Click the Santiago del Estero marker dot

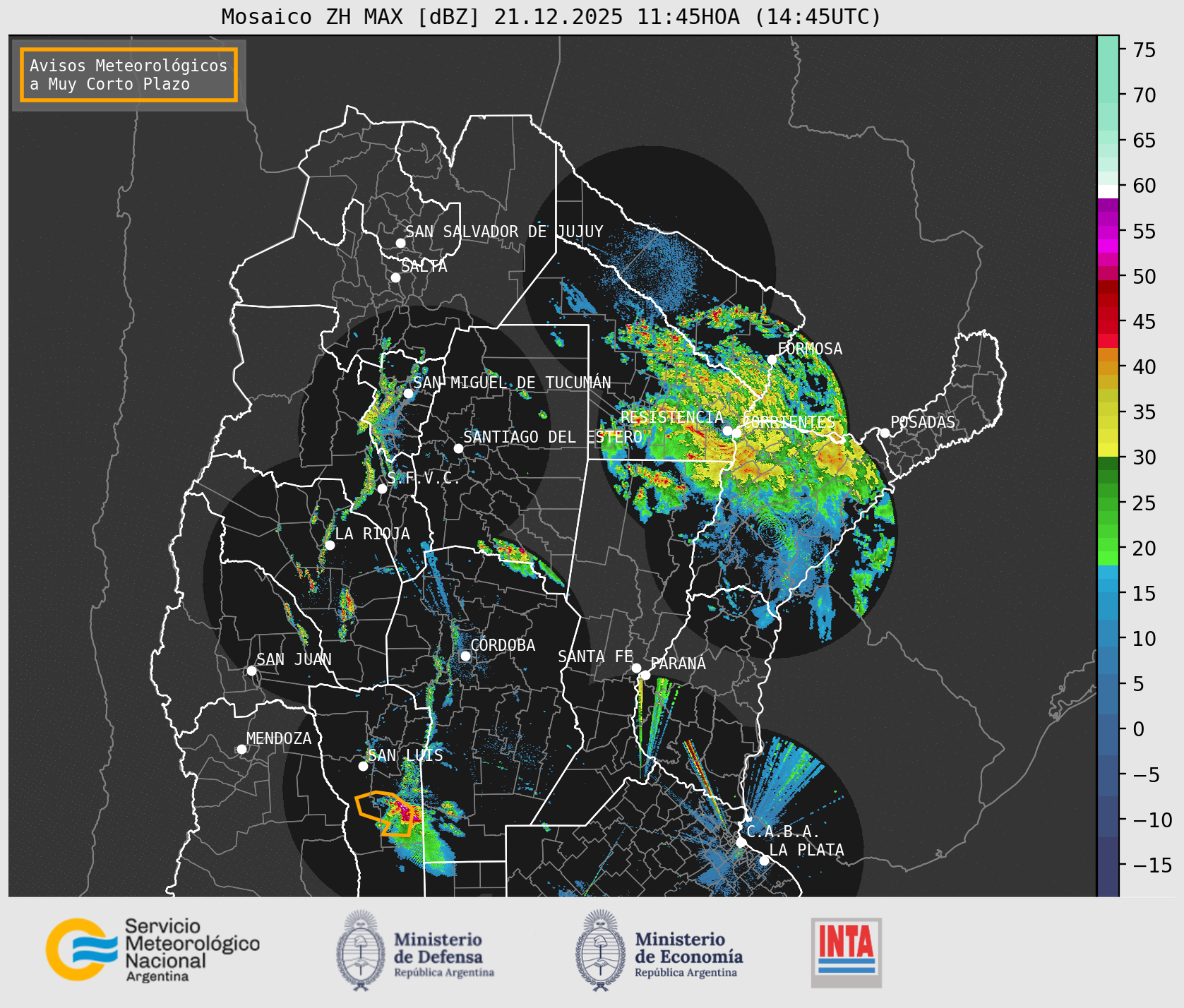[x=458, y=448]
